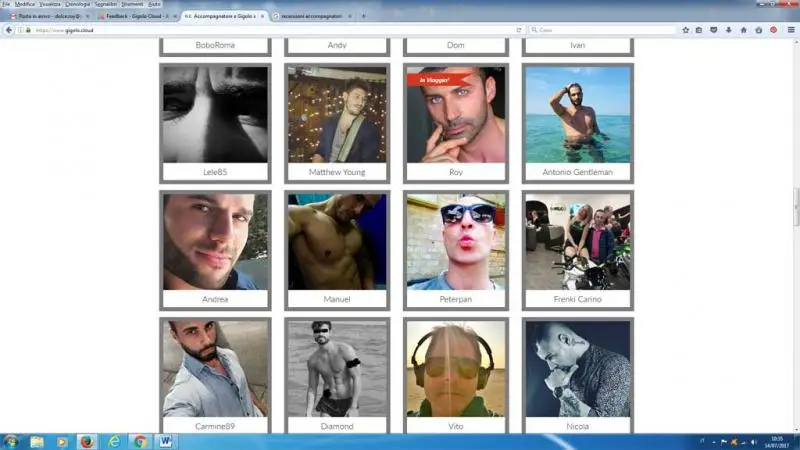Open a new tab with plus button
The height and width of the screenshot is (450, 800).
tap(363, 16)
